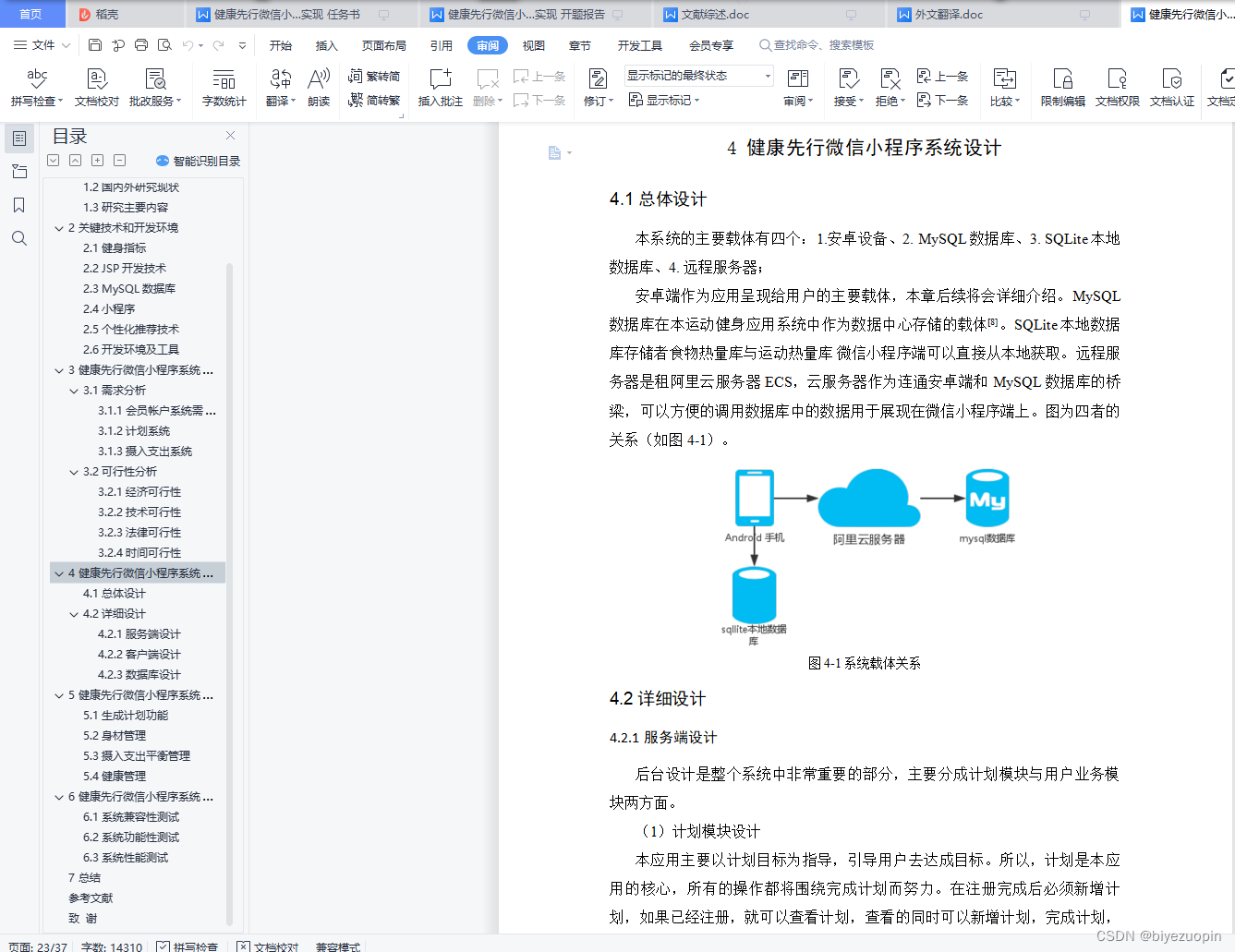Switch to the 页面布局 ribbon tab
Viewport: 1235px width, 952px height.
pos(384,45)
